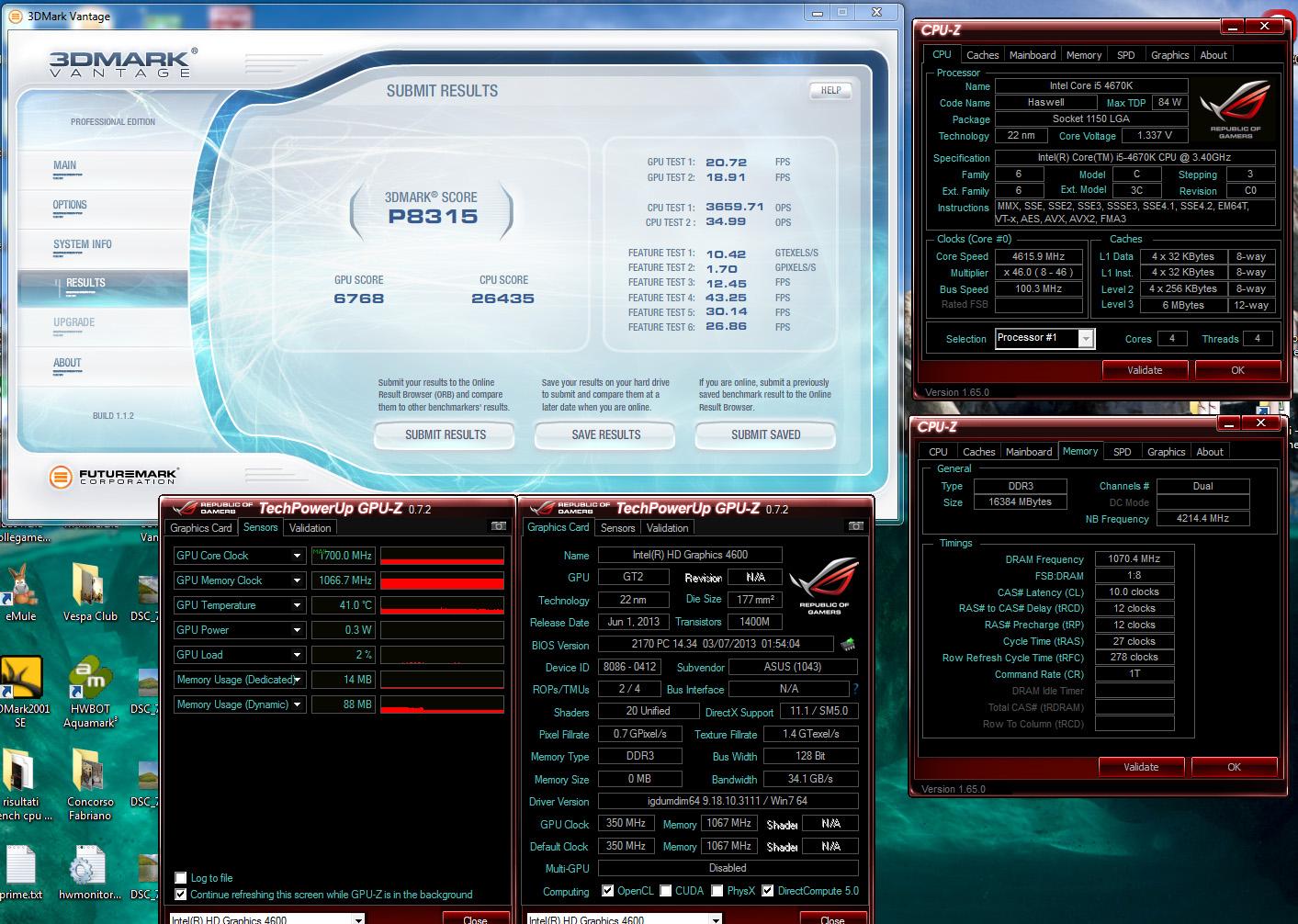Viewport: 1298px width, 924px height.
Task: Select the prime.txt file icon
Action: pyautogui.click(x=20, y=873)
